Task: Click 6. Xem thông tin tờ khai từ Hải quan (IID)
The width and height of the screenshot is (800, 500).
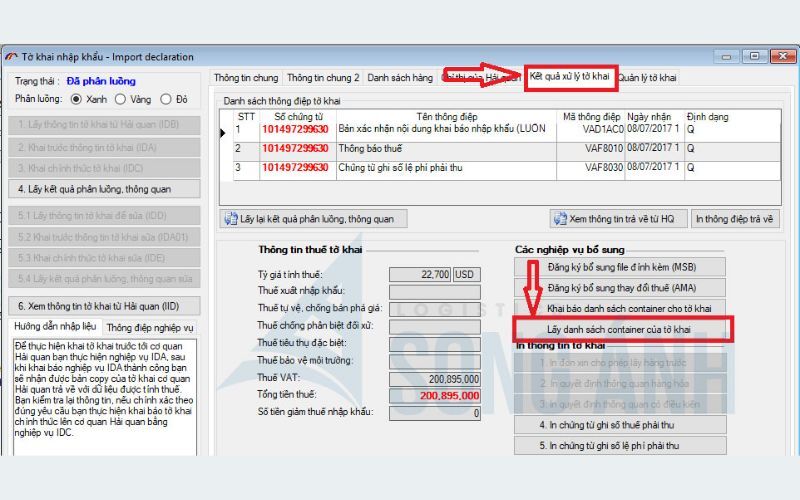Action: (x=105, y=306)
